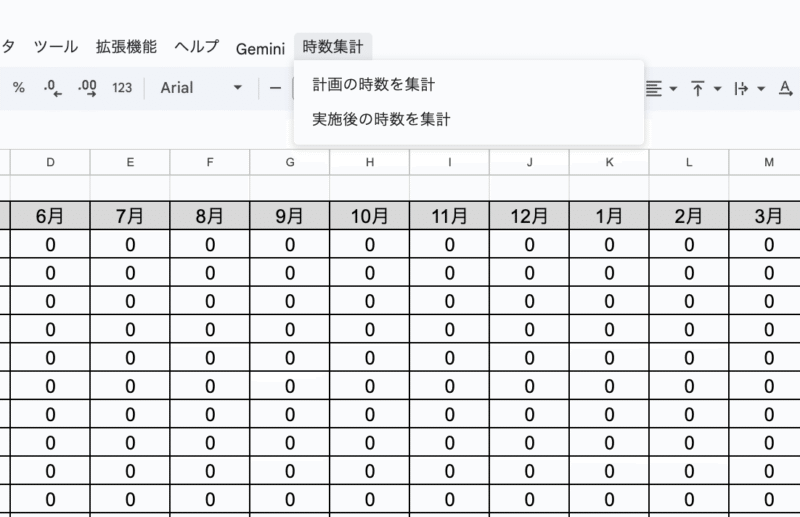The width and height of the screenshot is (800, 517).
Task: Open the Gemini menu
Action: coord(260,48)
